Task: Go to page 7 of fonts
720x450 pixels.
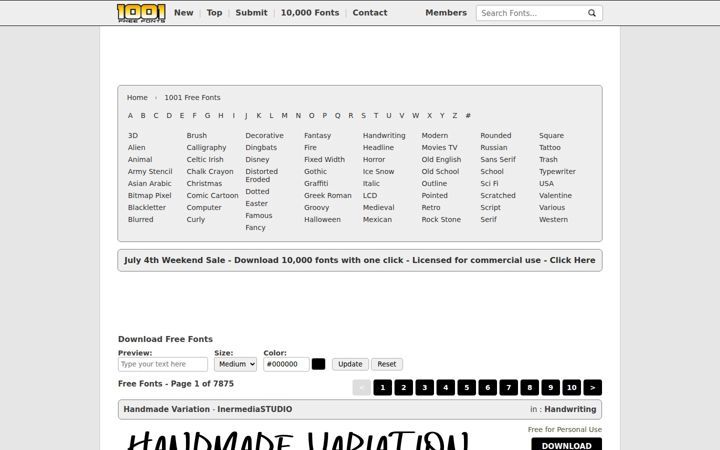Action: click(x=508, y=388)
